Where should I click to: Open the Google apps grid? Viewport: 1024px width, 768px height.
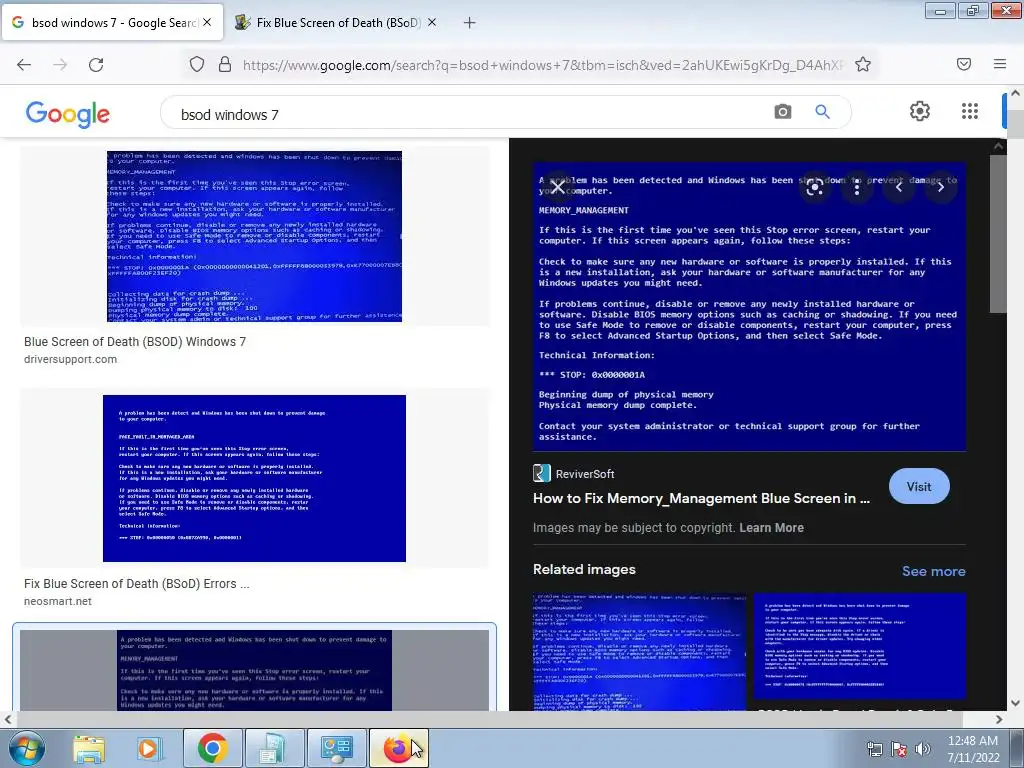coord(970,111)
